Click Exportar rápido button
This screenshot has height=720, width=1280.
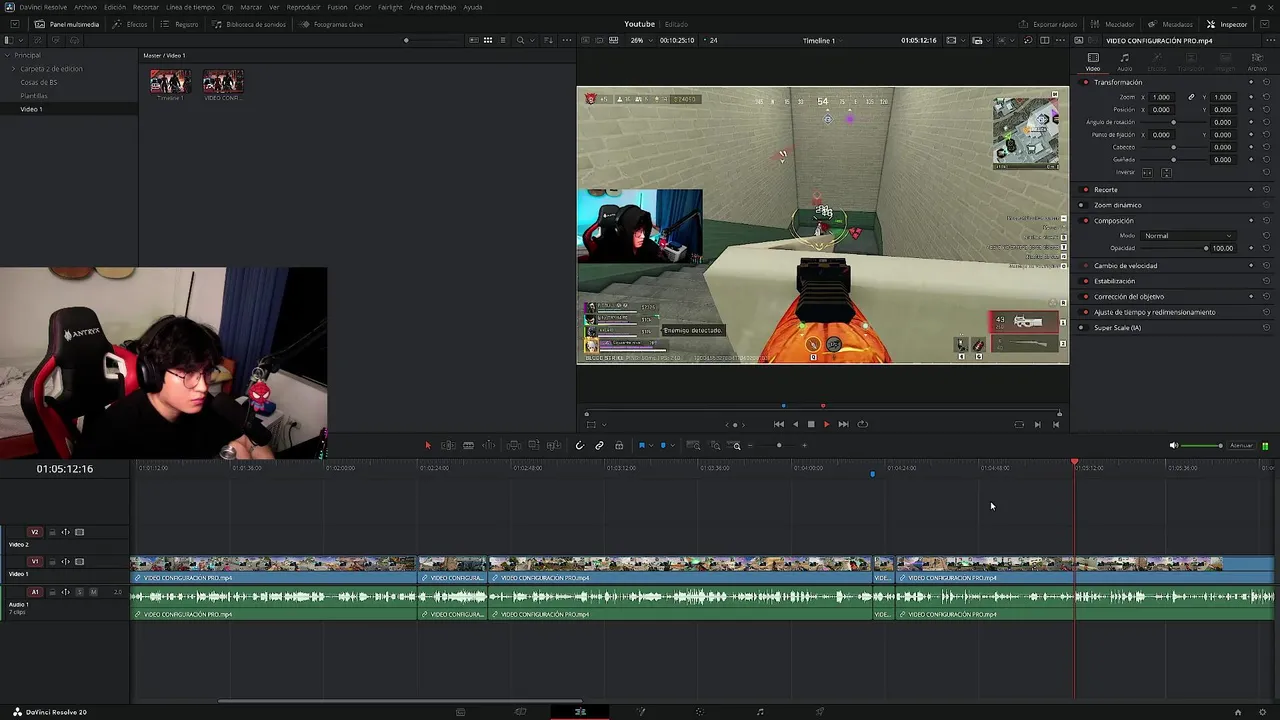(x=1048, y=24)
